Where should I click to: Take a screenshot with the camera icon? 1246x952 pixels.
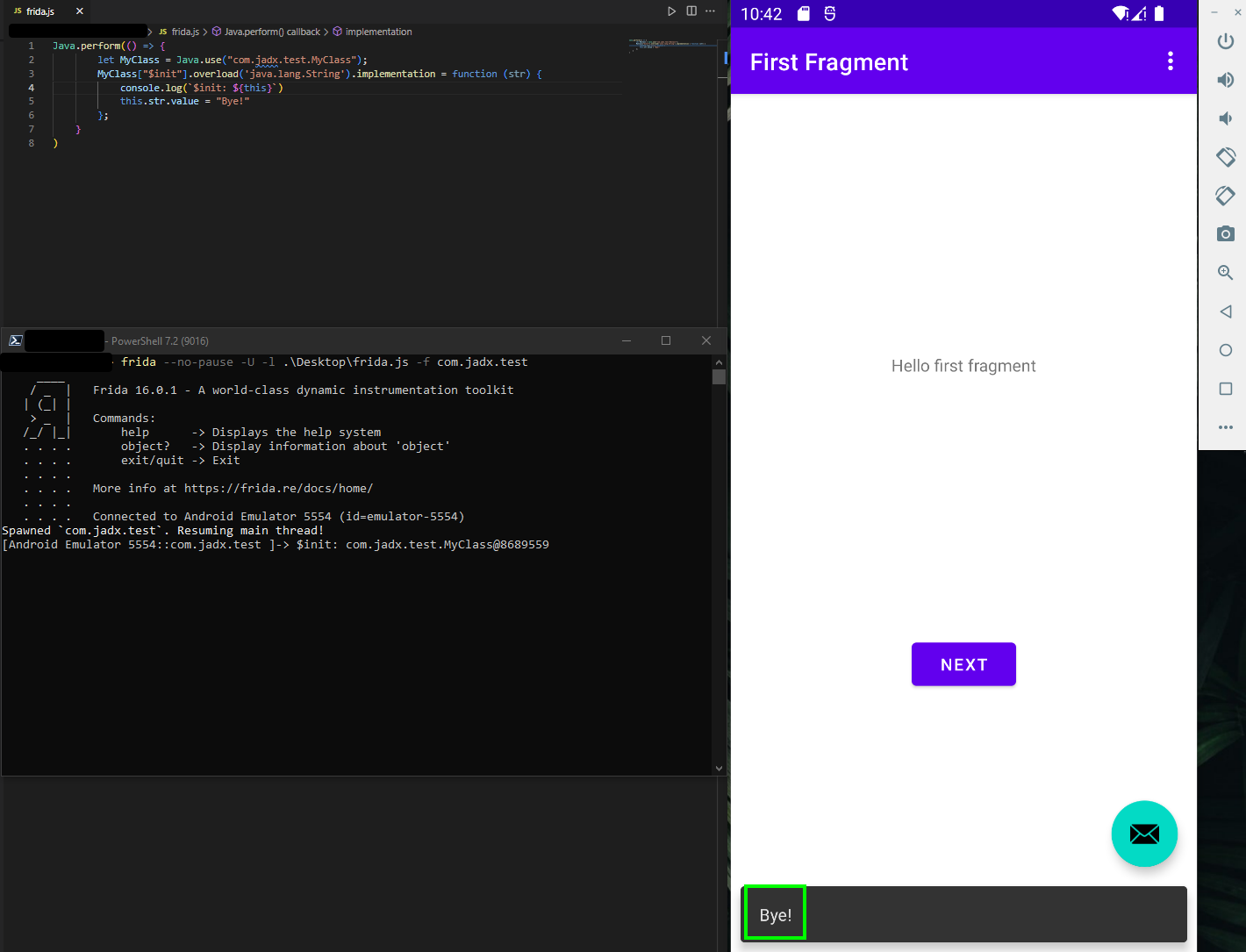(1225, 233)
